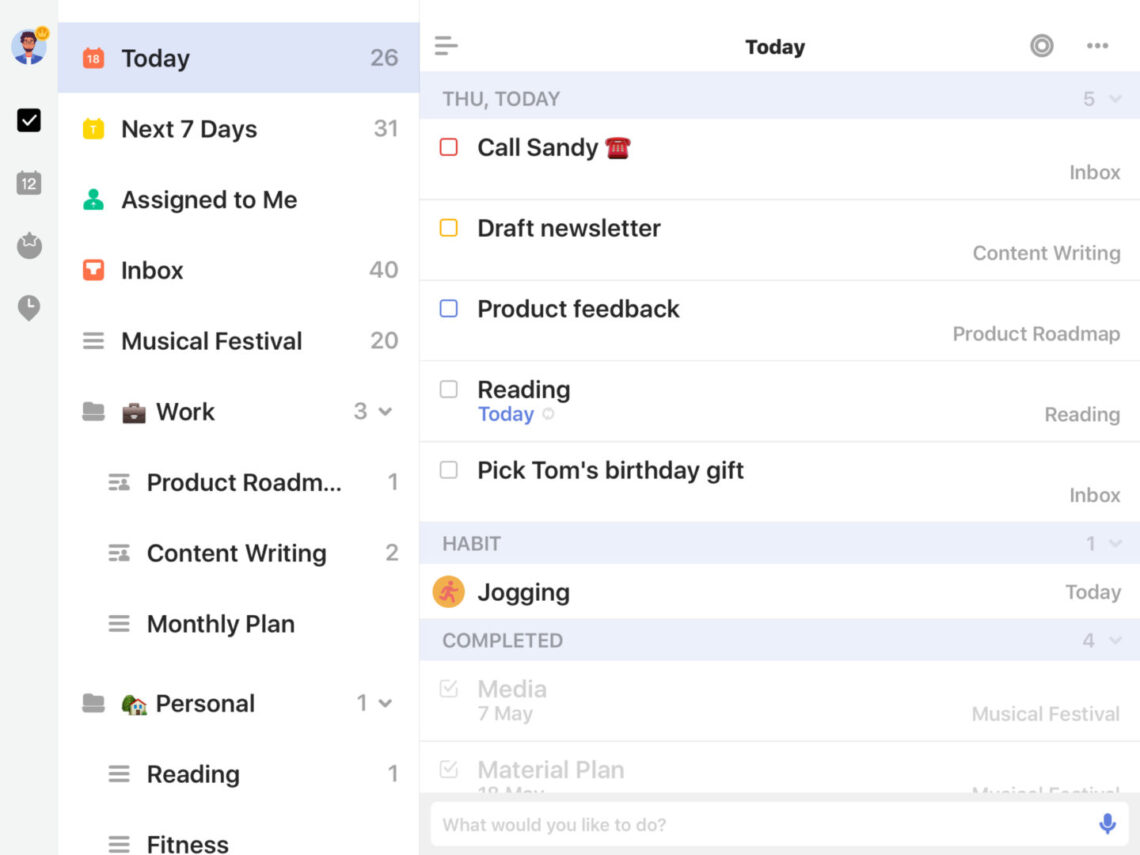Image resolution: width=1140 pixels, height=855 pixels.
Task: Click the microphone icon in the input bar
Action: (1107, 823)
